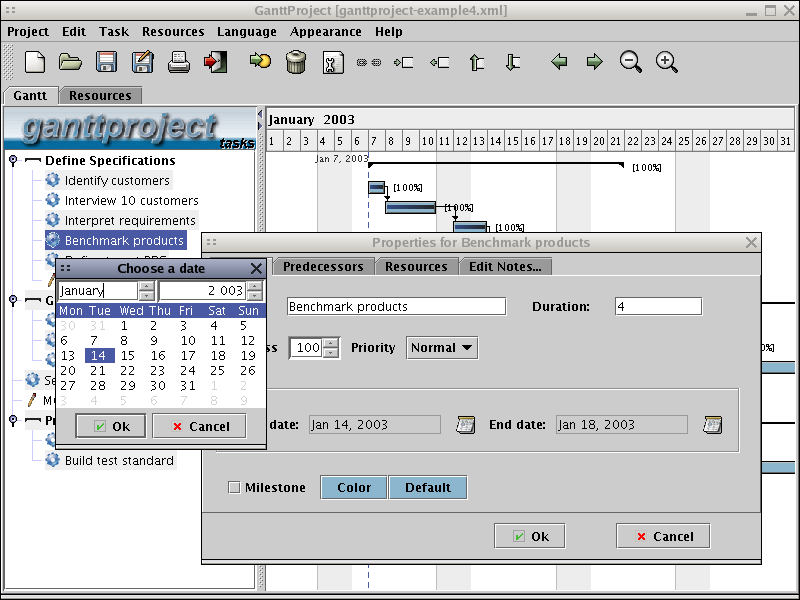Decrease month with January spinner down arrow
The image size is (800, 600).
coord(146,295)
